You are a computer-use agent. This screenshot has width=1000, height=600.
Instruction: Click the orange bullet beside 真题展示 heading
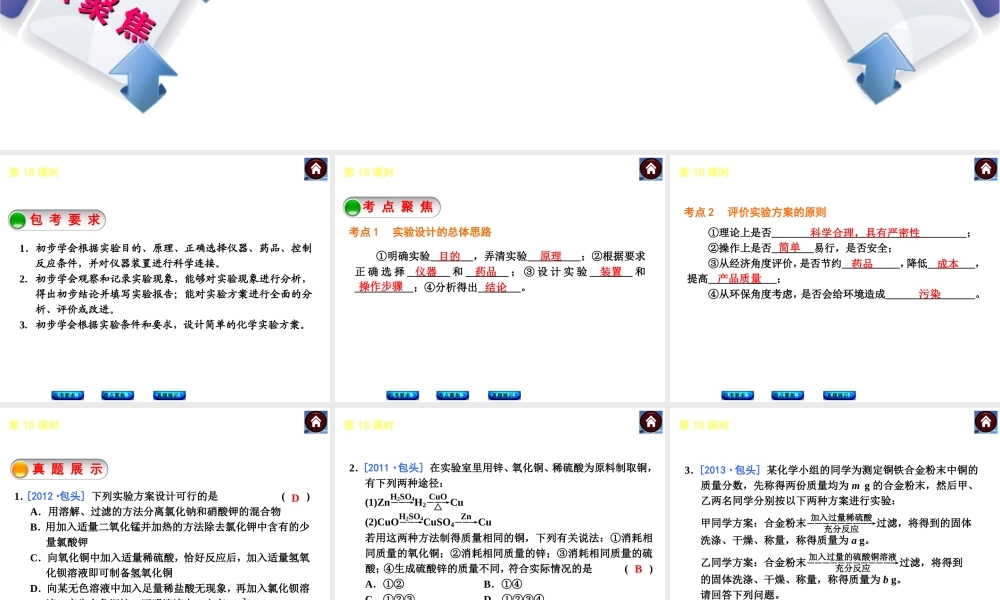pyautogui.click(x=20, y=470)
